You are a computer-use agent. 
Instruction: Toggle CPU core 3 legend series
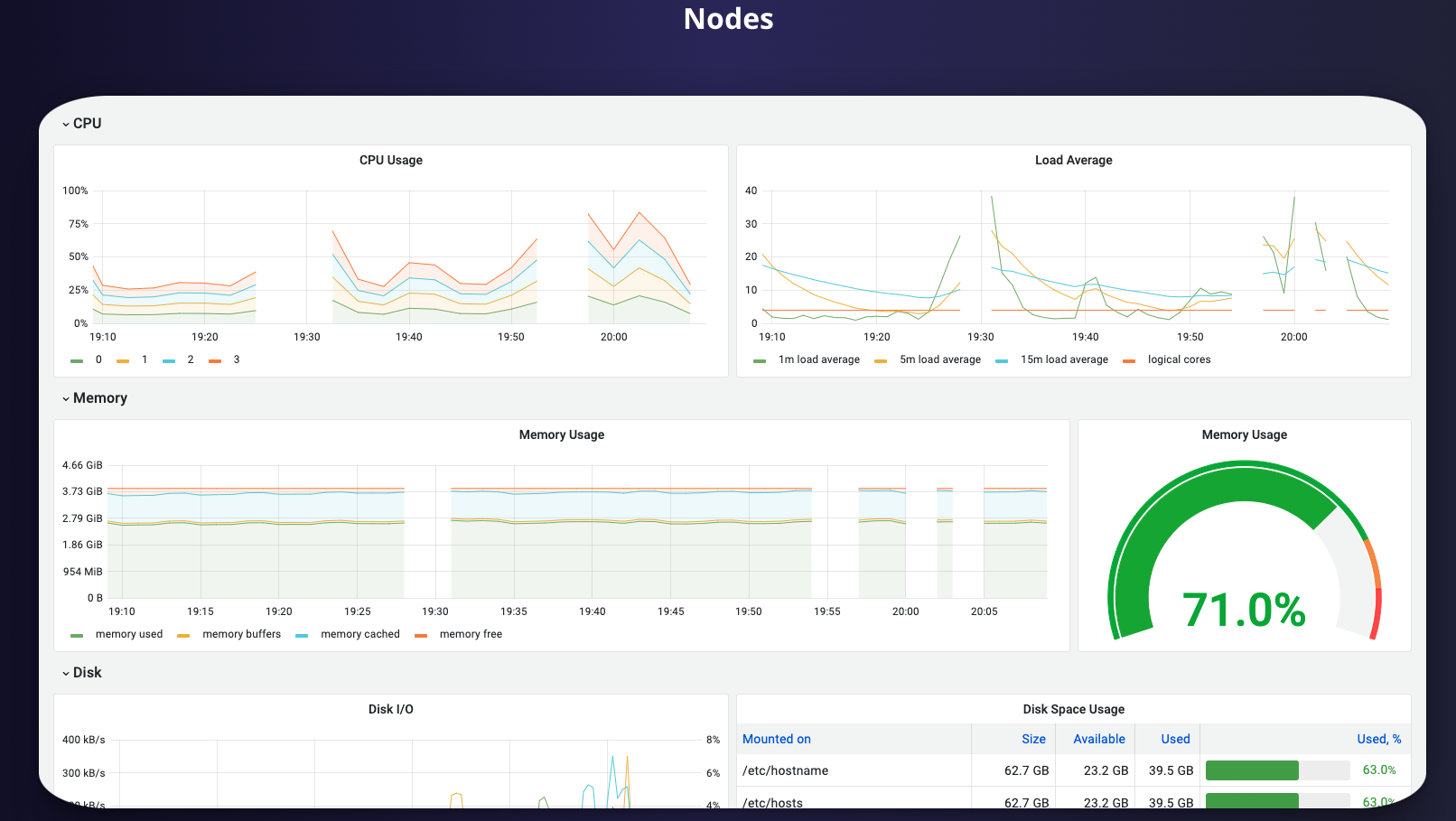[x=237, y=359]
